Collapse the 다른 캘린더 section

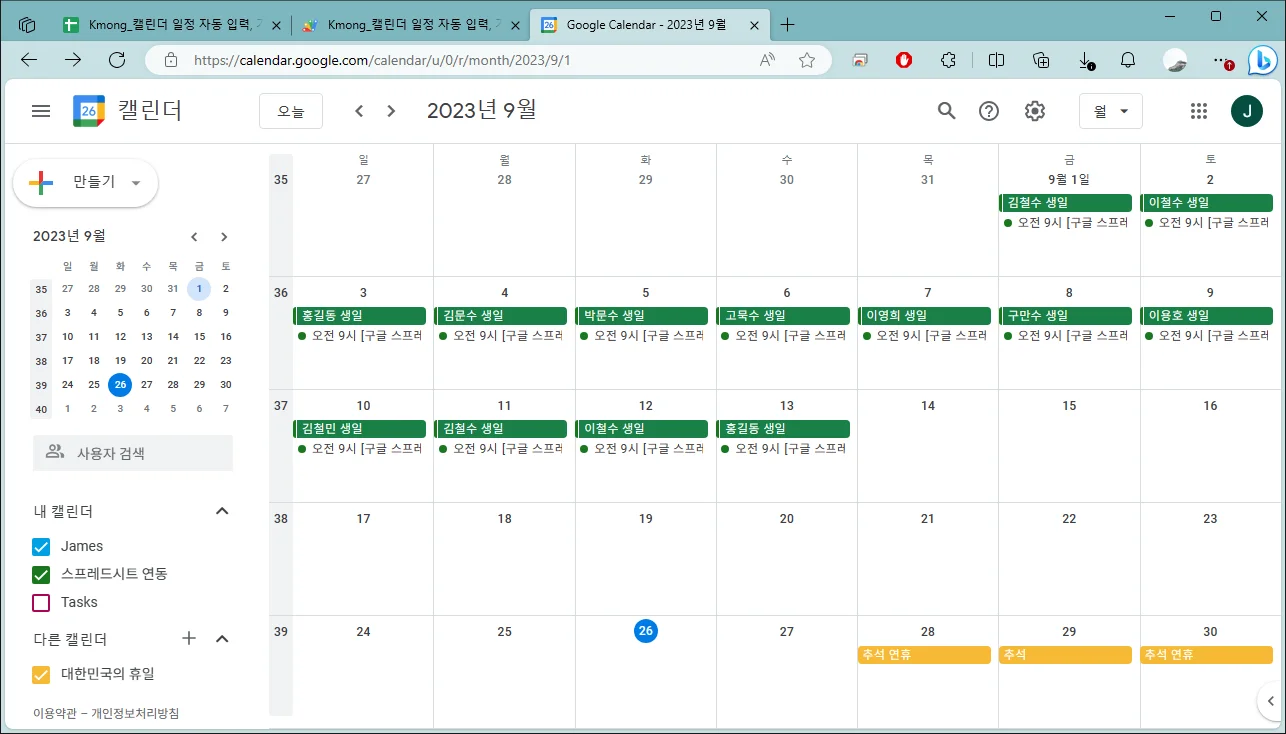[x=222, y=638]
